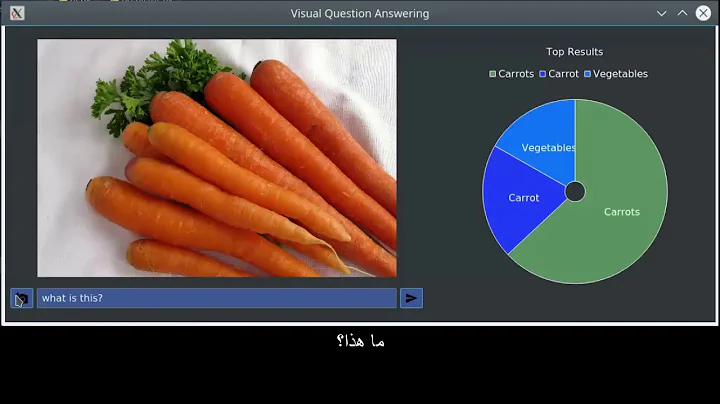Screen dimensions: 720x404
Task: Click the green Carrots legend swatch
Action: pos(492,74)
